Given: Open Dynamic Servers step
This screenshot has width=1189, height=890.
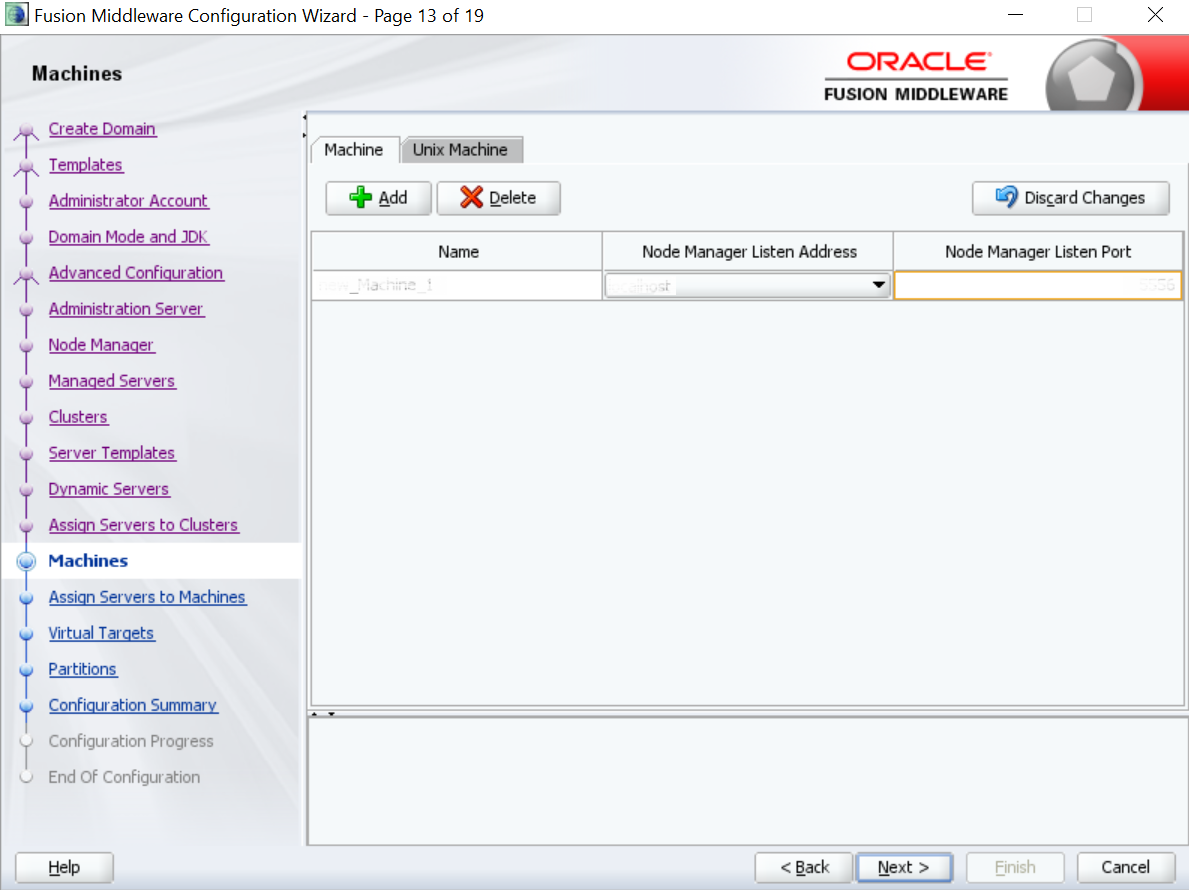Looking at the screenshot, I should [x=108, y=489].
